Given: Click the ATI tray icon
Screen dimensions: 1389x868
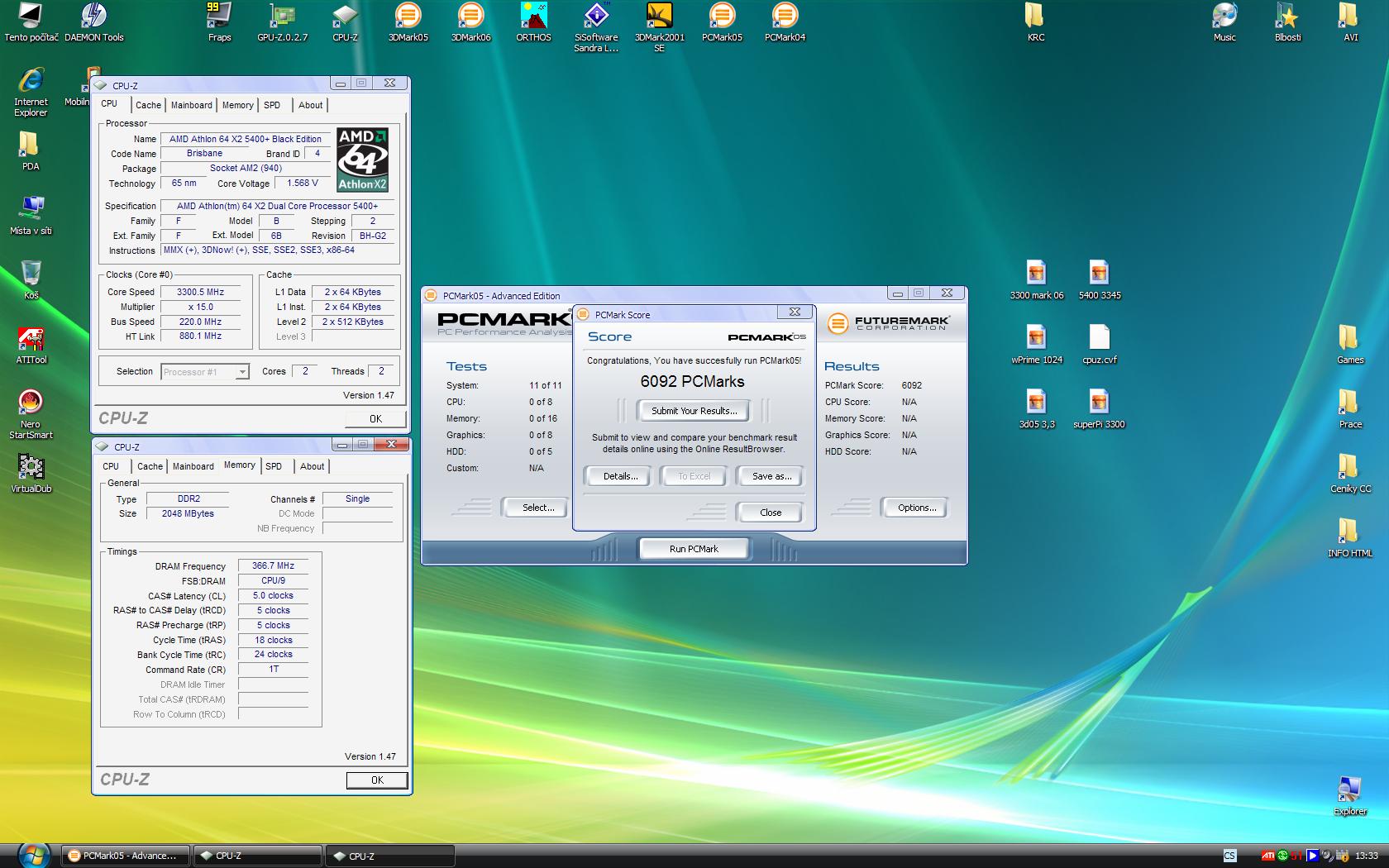Looking at the screenshot, I should click(1267, 856).
